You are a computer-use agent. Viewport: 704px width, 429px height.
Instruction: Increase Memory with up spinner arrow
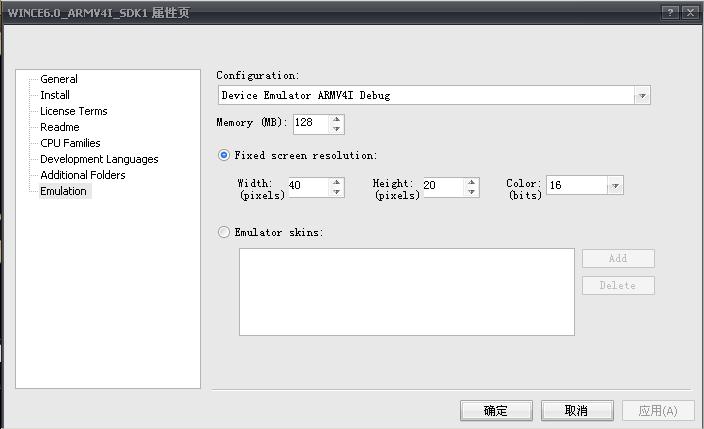pos(337,119)
